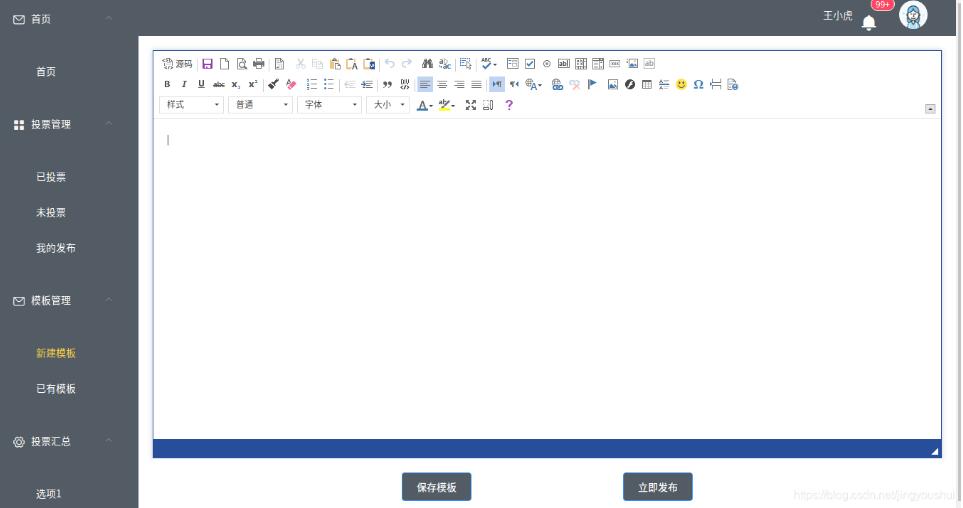Select Align Left

click(x=425, y=85)
